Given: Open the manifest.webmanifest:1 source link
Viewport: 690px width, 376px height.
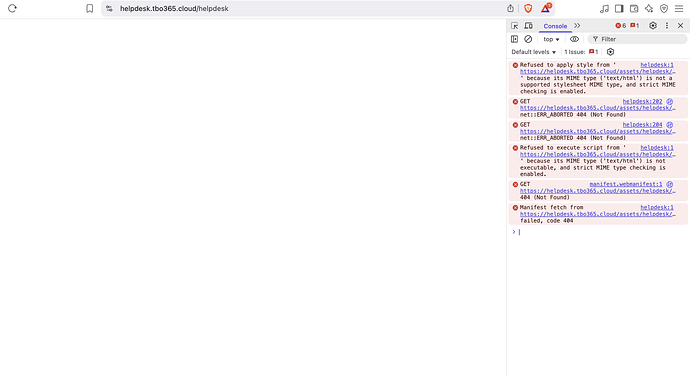Looking at the screenshot, I should click(626, 184).
